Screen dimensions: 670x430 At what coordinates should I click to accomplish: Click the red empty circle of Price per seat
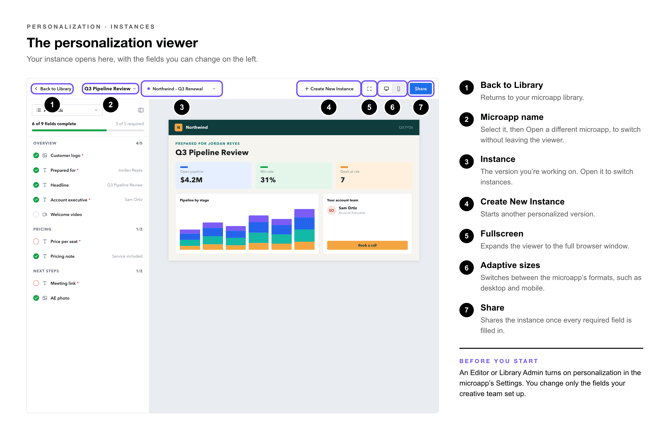pos(36,242)
